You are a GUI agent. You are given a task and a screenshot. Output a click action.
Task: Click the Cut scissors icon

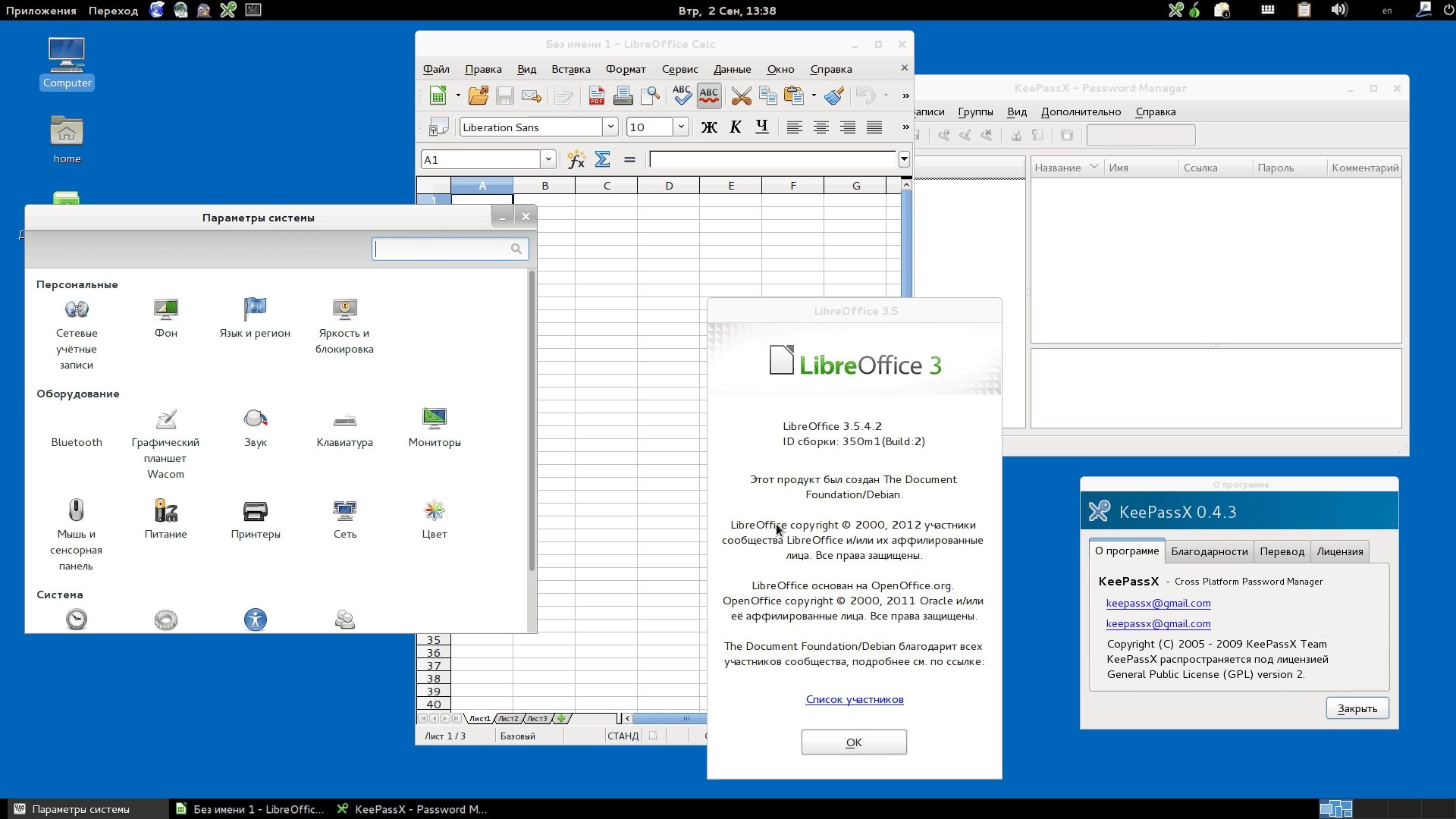tap(742, 96)
